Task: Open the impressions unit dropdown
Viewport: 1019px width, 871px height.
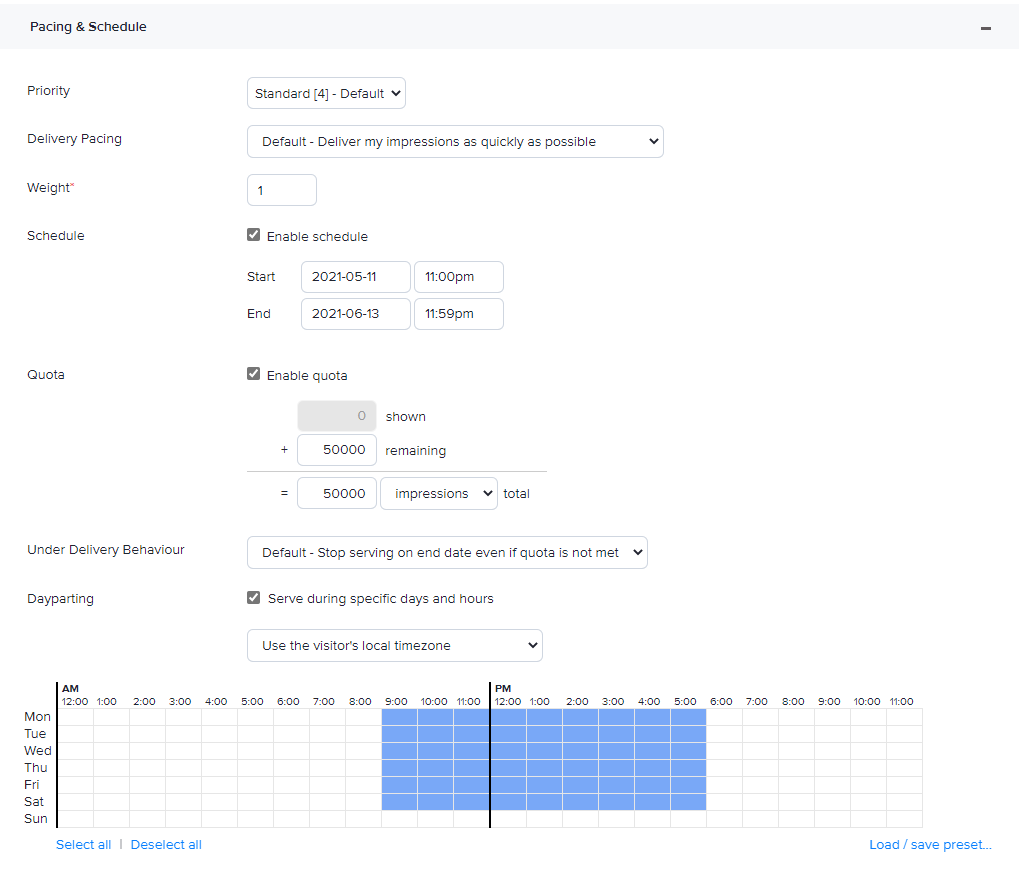Action: point(438,493)
